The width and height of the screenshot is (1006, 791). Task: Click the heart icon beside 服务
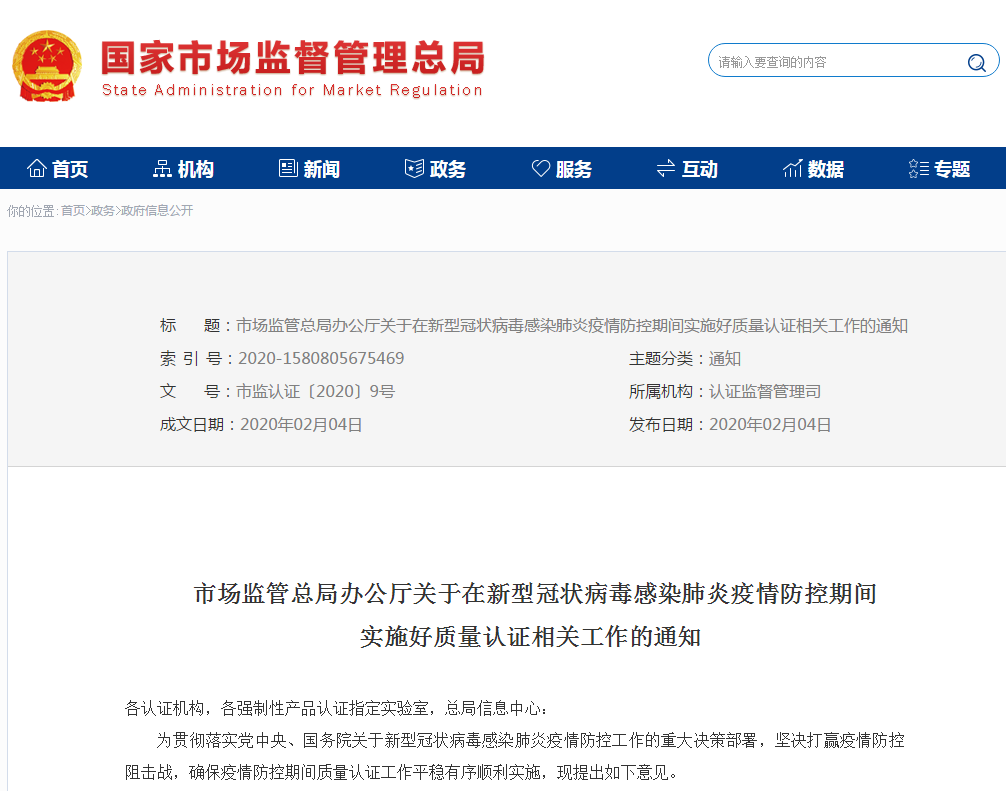click(x=540, y=169)
